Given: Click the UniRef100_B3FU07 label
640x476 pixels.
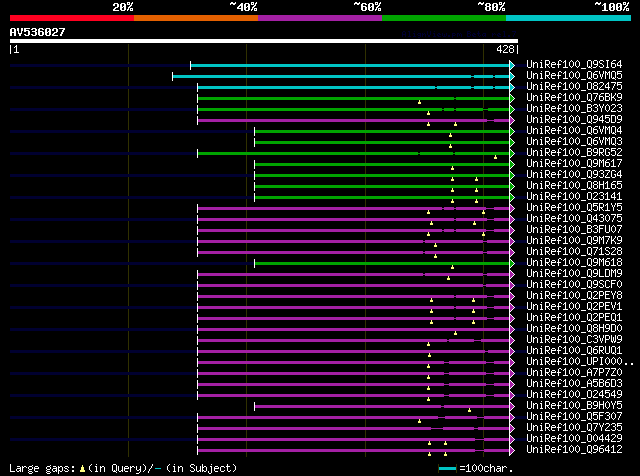Looking at the screenshot, I should (574, 230).
